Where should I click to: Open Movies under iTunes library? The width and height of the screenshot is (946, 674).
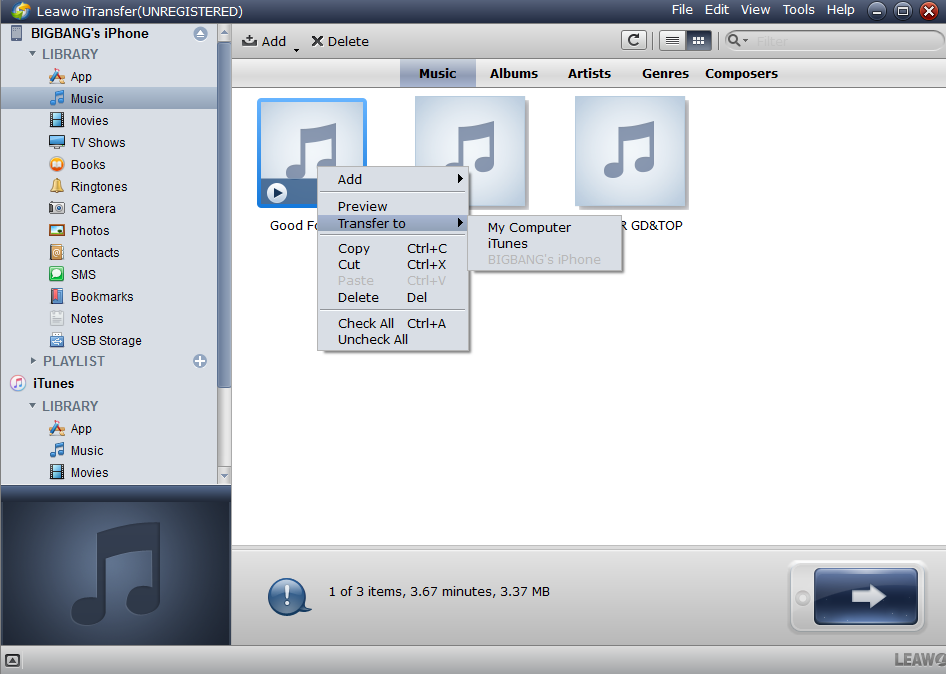tap(89, 472)
